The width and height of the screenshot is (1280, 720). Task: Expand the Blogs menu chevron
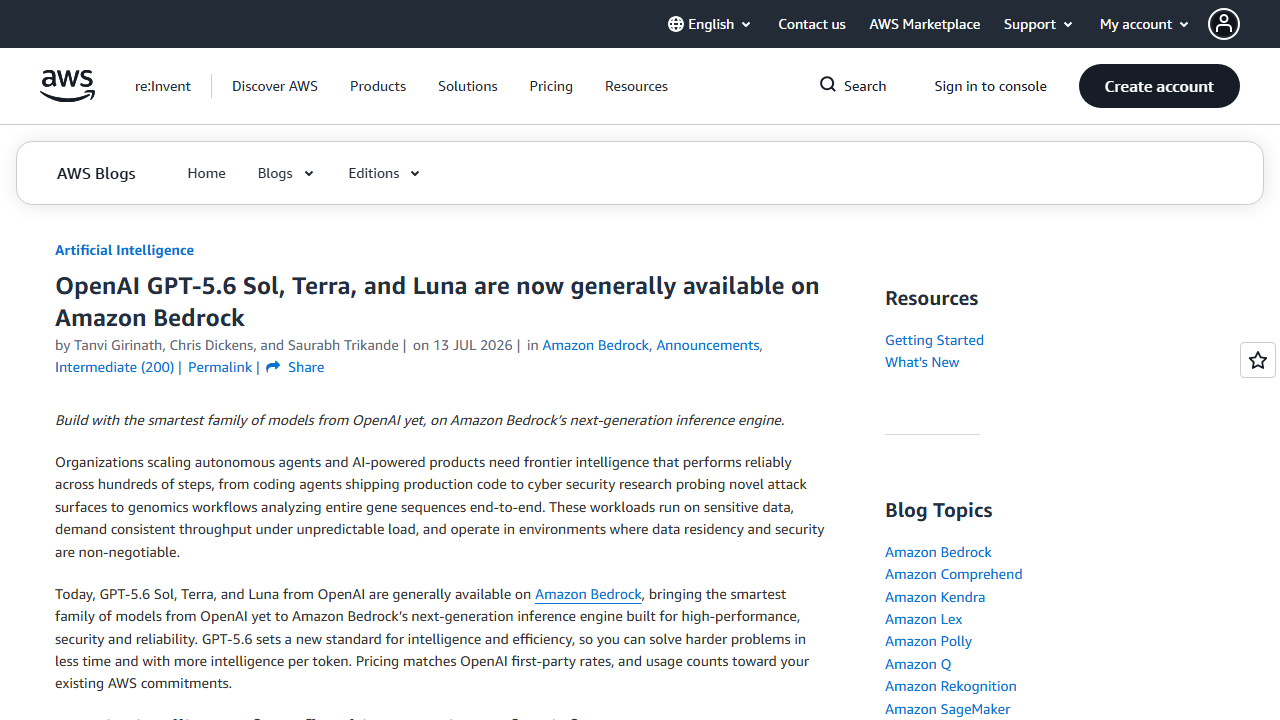click(309, 174)
